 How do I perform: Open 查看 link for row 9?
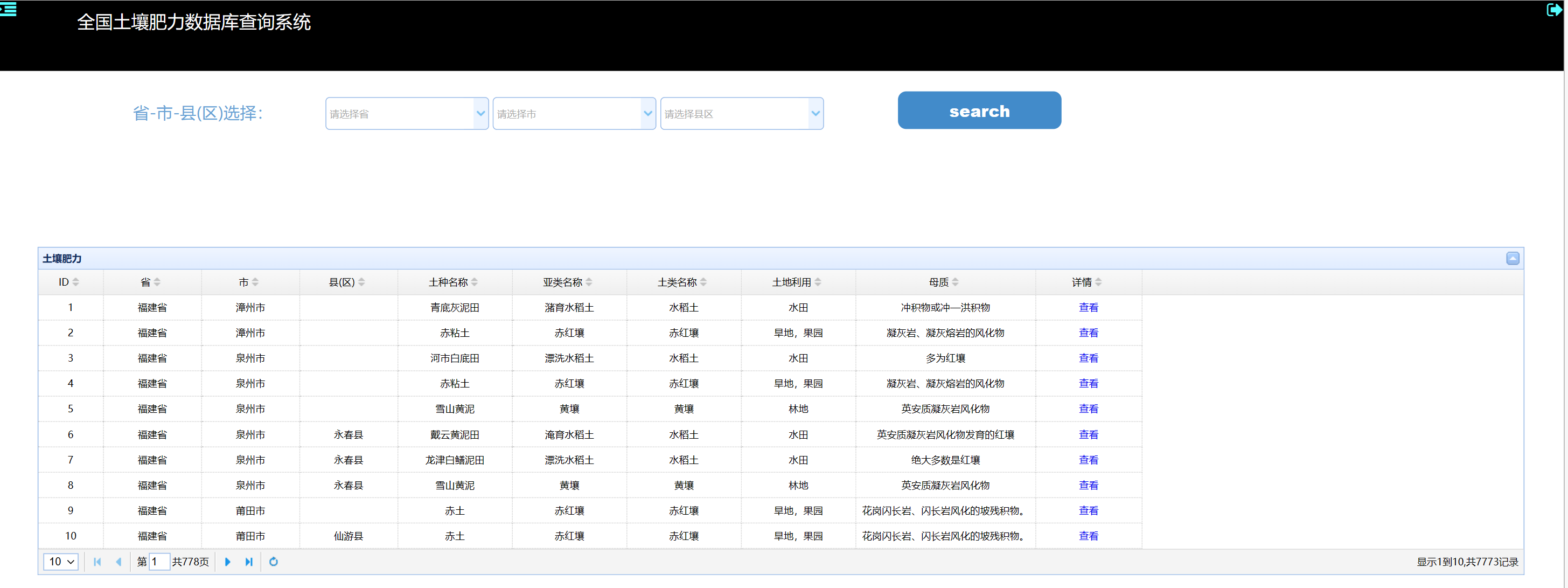[x=1089, y=510]
